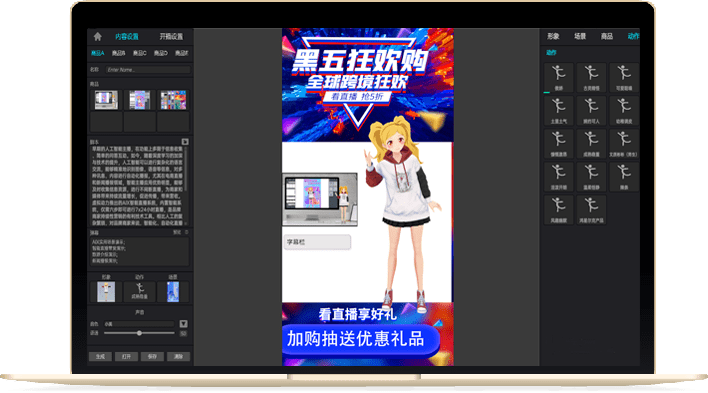Open the 音色 voice dropdown arrow
The image size is (708, 393).
coord(183,324)
